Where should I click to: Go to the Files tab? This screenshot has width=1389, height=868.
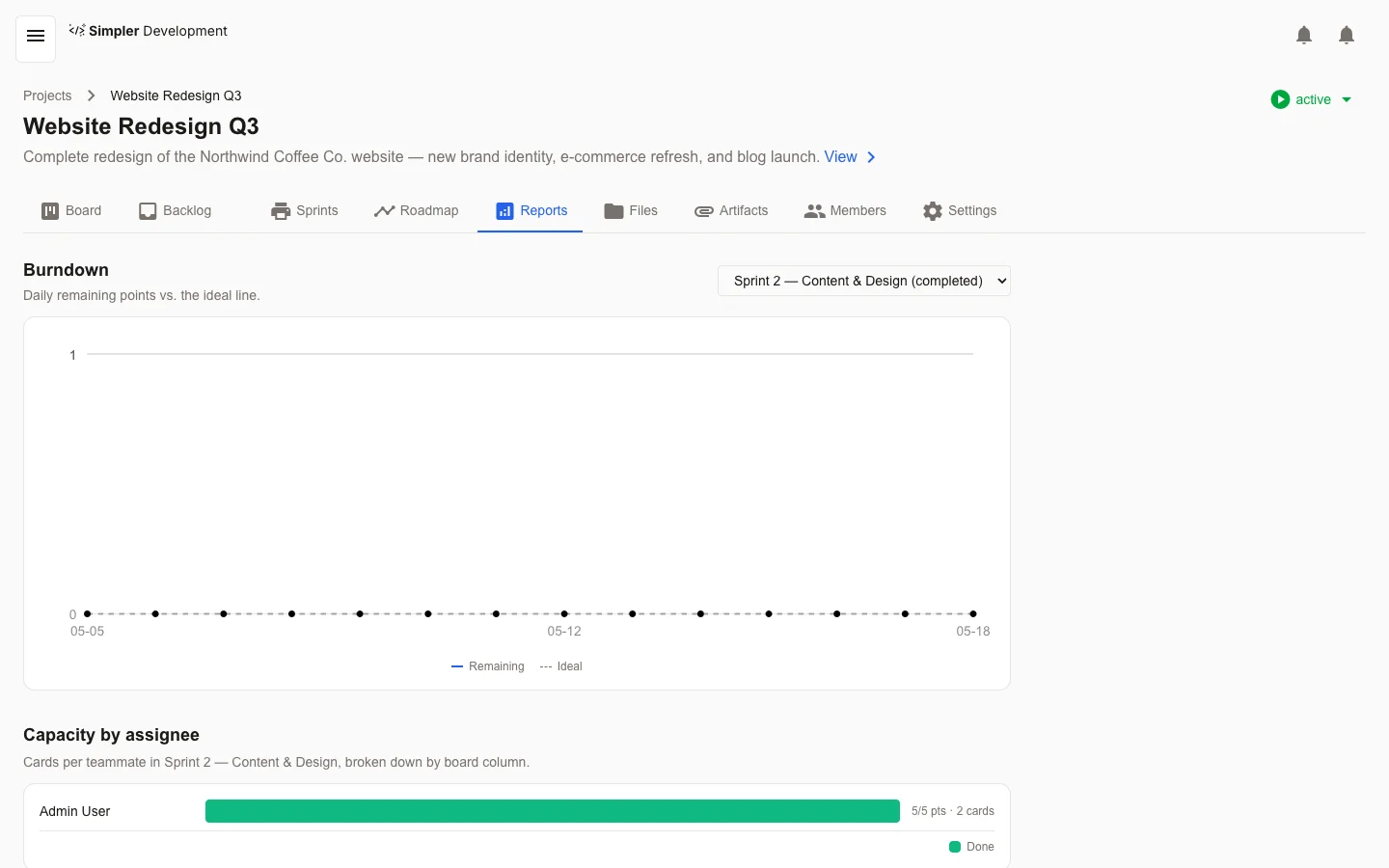click(x=631, y=211)
